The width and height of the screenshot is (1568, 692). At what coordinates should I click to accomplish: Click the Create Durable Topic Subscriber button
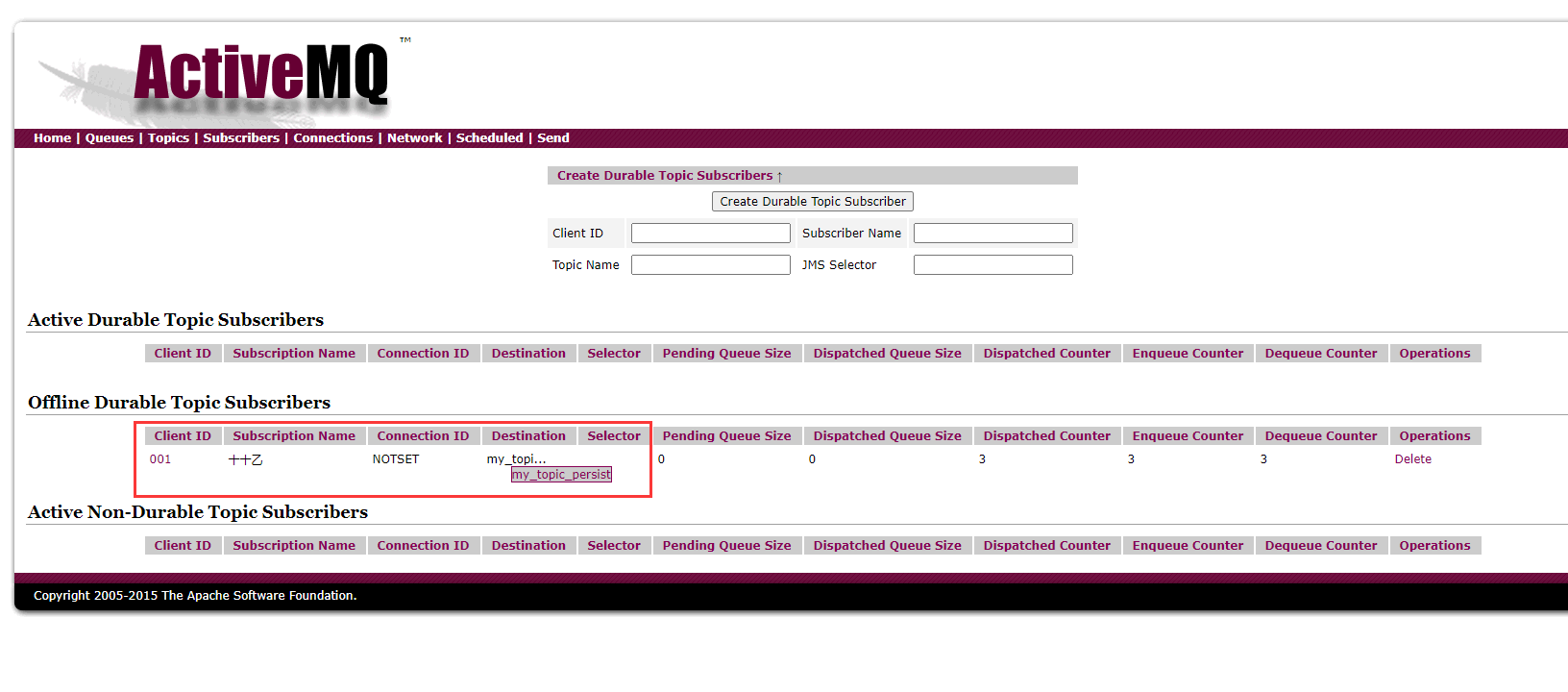click(x=813, y=202)
